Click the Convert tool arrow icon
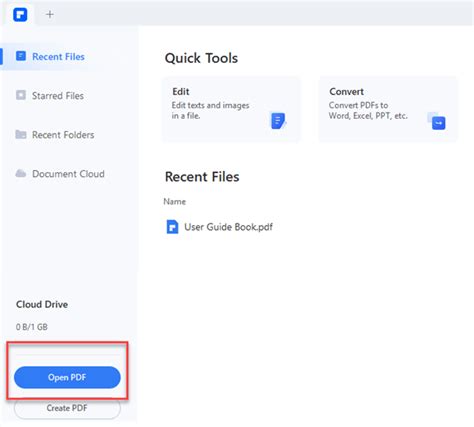474x427 pixels. click(x=437, y=121)
